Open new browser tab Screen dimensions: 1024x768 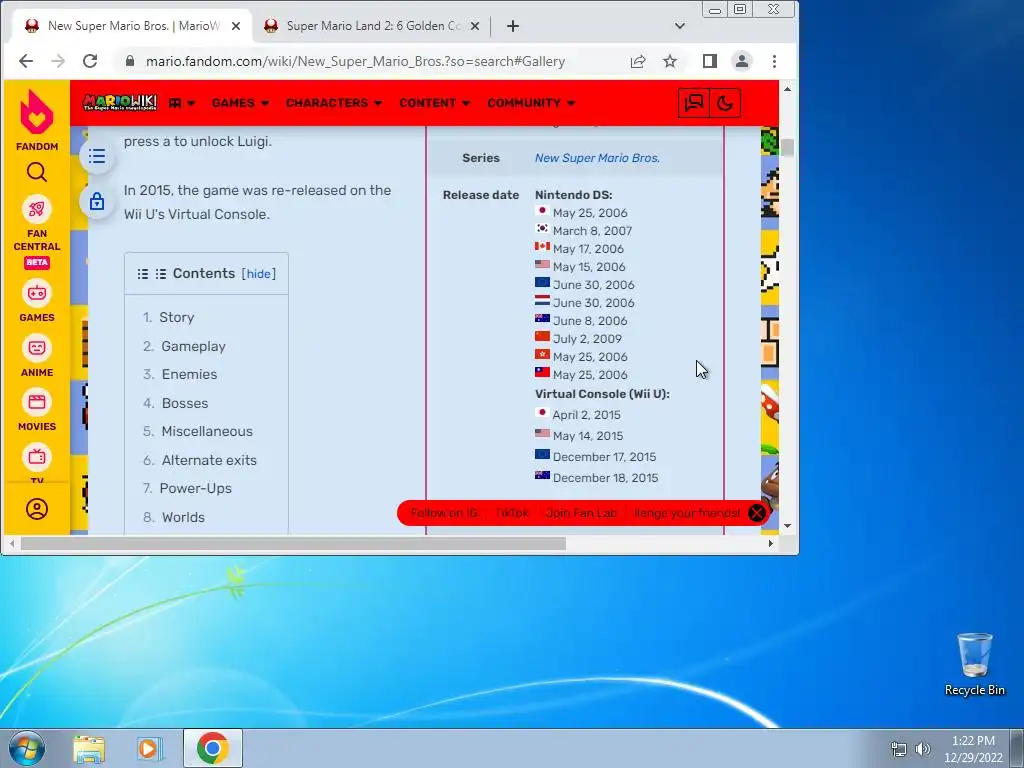(x=513, y=26)
